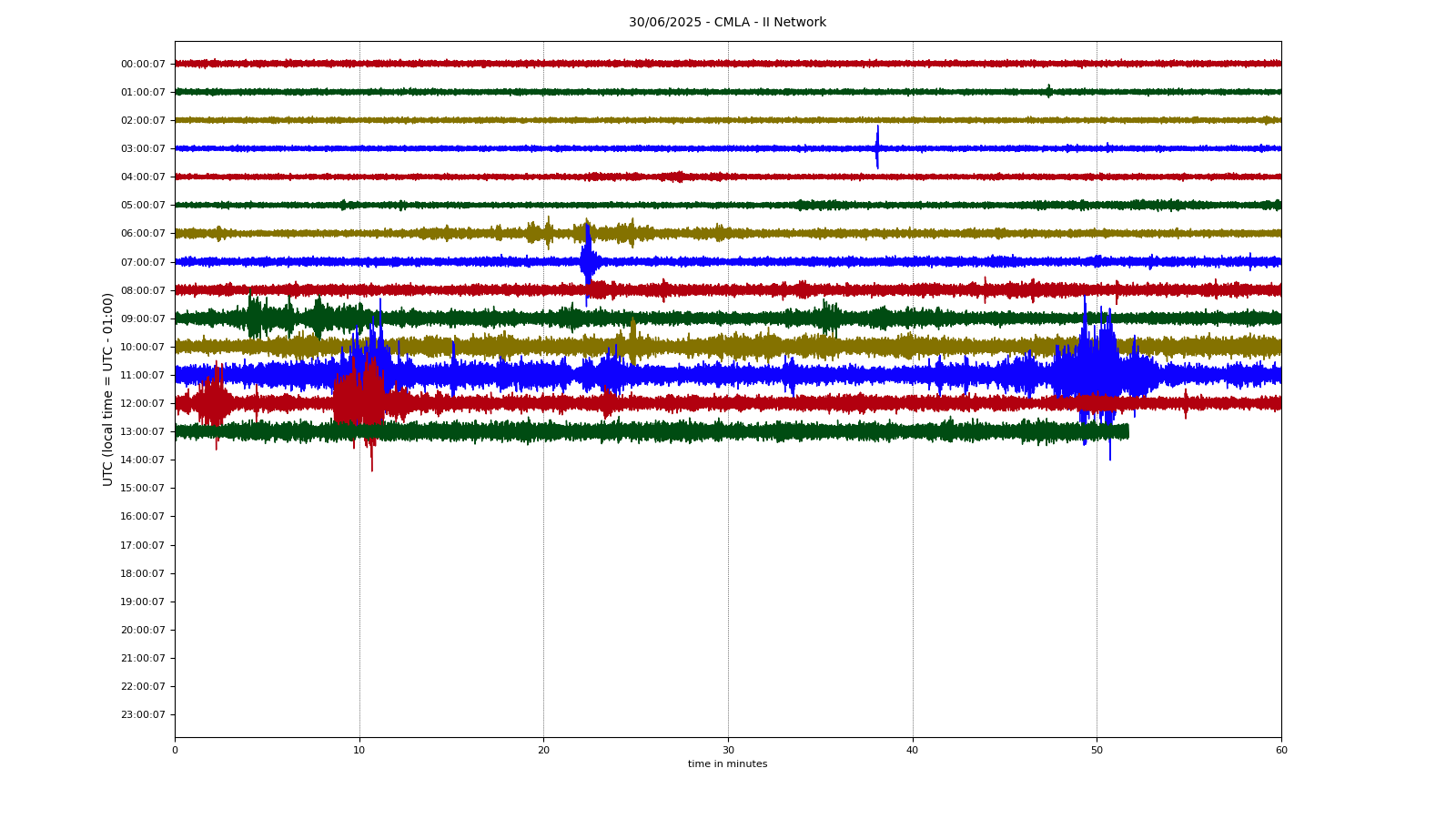Click the x-axis tick label 10
This screenshot has height=819, width=1456.
[x=359, y=750]
